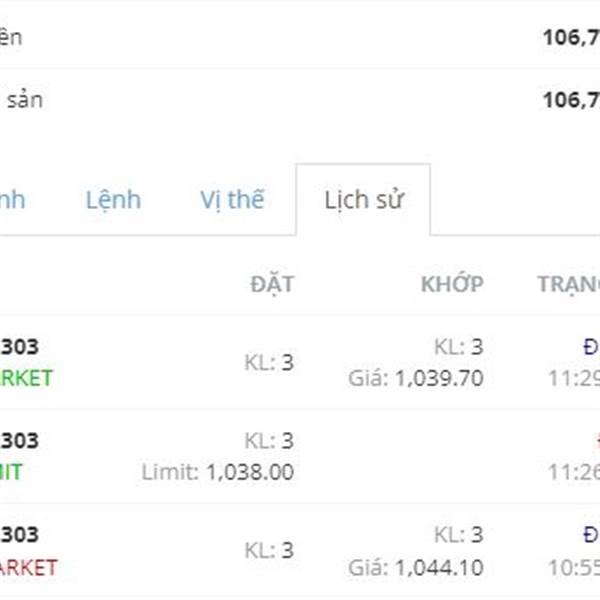Click the TRẠNG column header
Image resolution: width=600 pixels, height=600 pixels.
569,285
